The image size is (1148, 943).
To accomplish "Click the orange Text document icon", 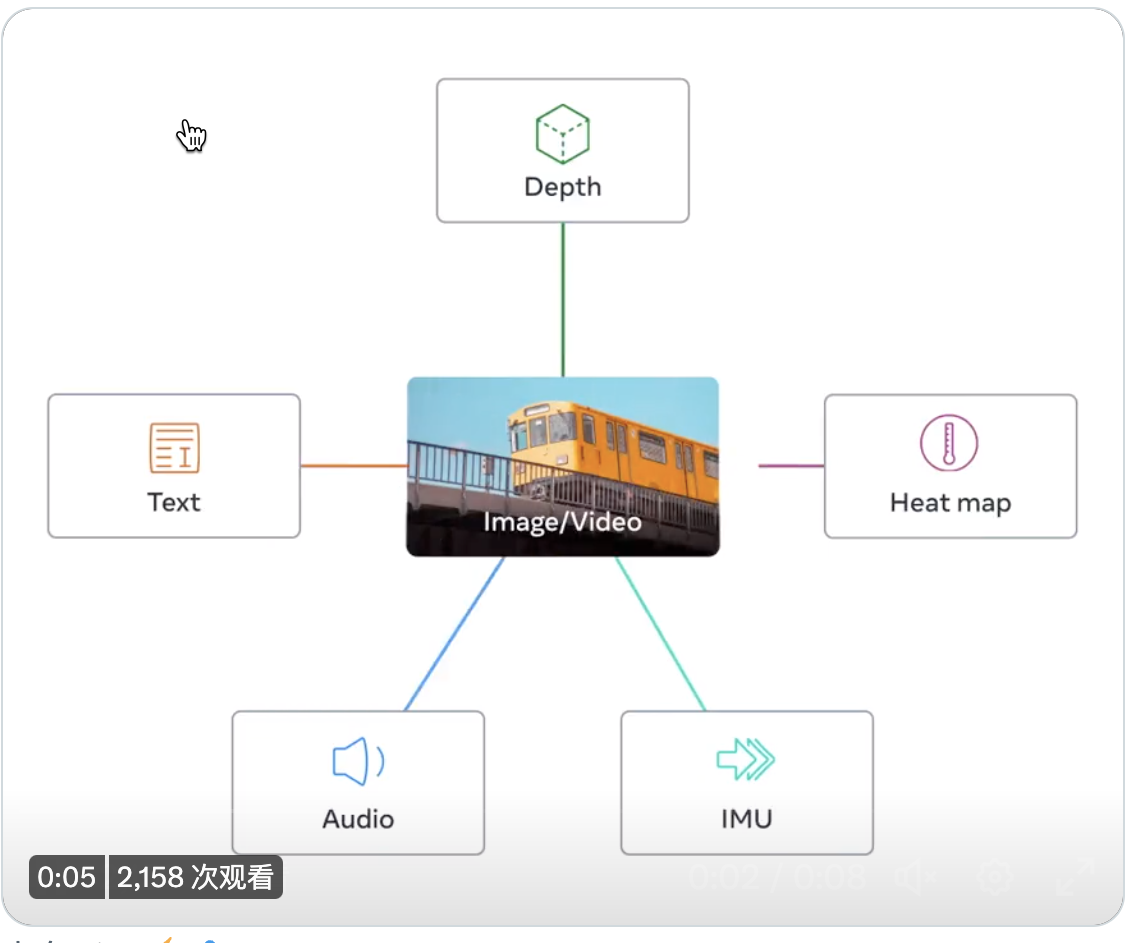I will (x=174, y=447).
